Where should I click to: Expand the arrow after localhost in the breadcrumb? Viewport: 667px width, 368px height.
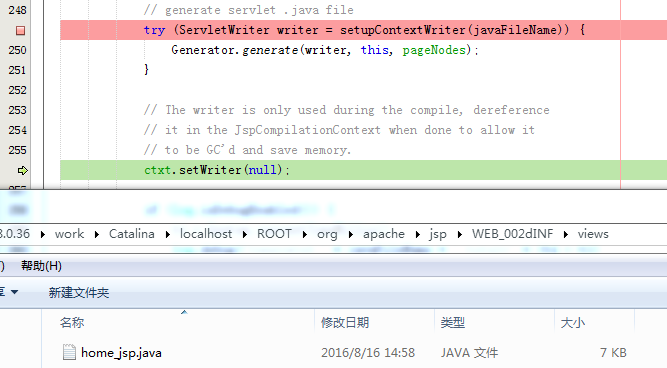(245, 234)
